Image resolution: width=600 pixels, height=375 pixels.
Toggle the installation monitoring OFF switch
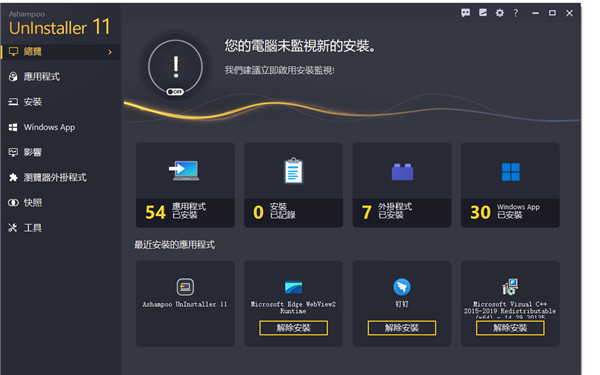point(175,92)
